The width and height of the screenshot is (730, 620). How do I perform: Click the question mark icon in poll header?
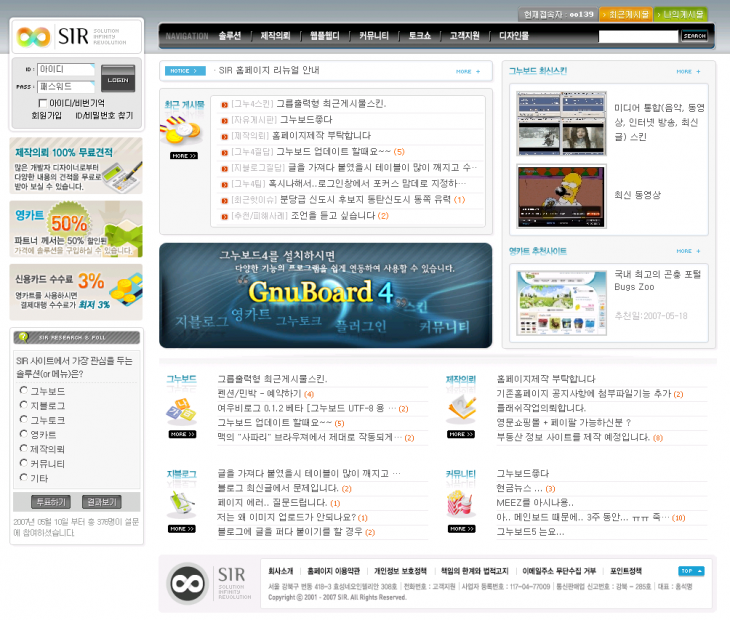(23, 337)
